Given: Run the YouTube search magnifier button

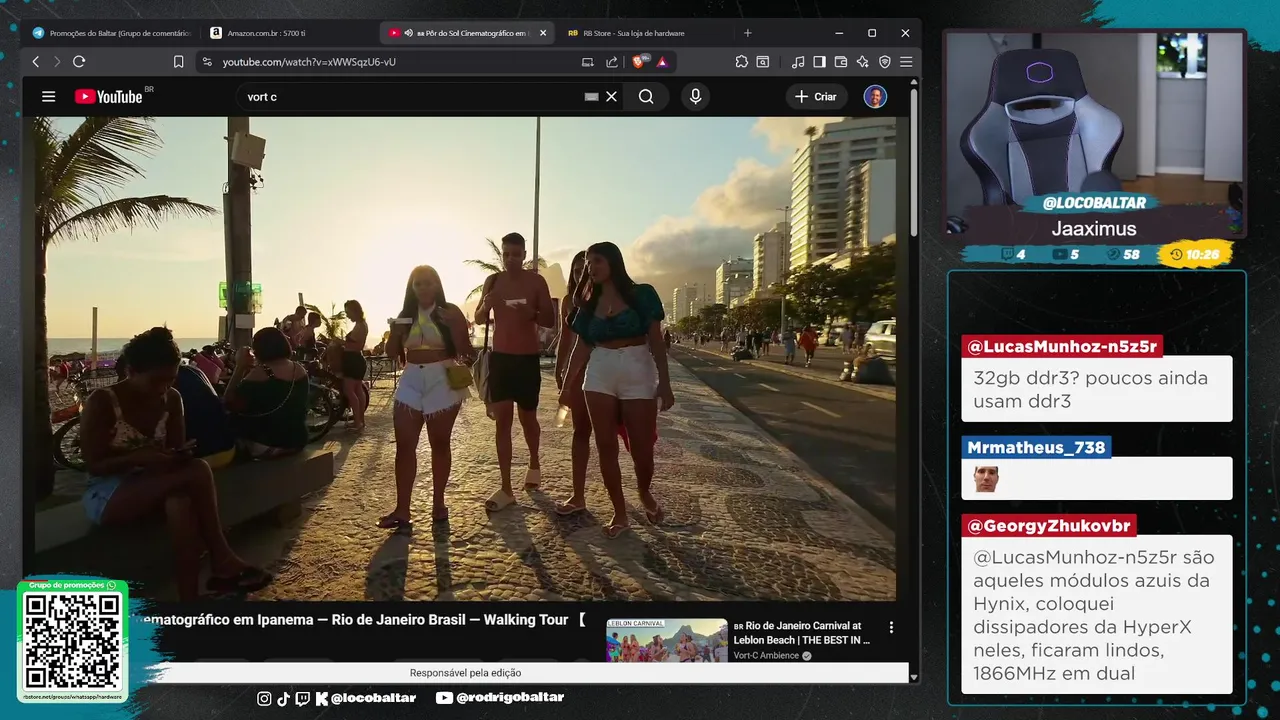Looking at the screenshot, I should click(646, 97).
